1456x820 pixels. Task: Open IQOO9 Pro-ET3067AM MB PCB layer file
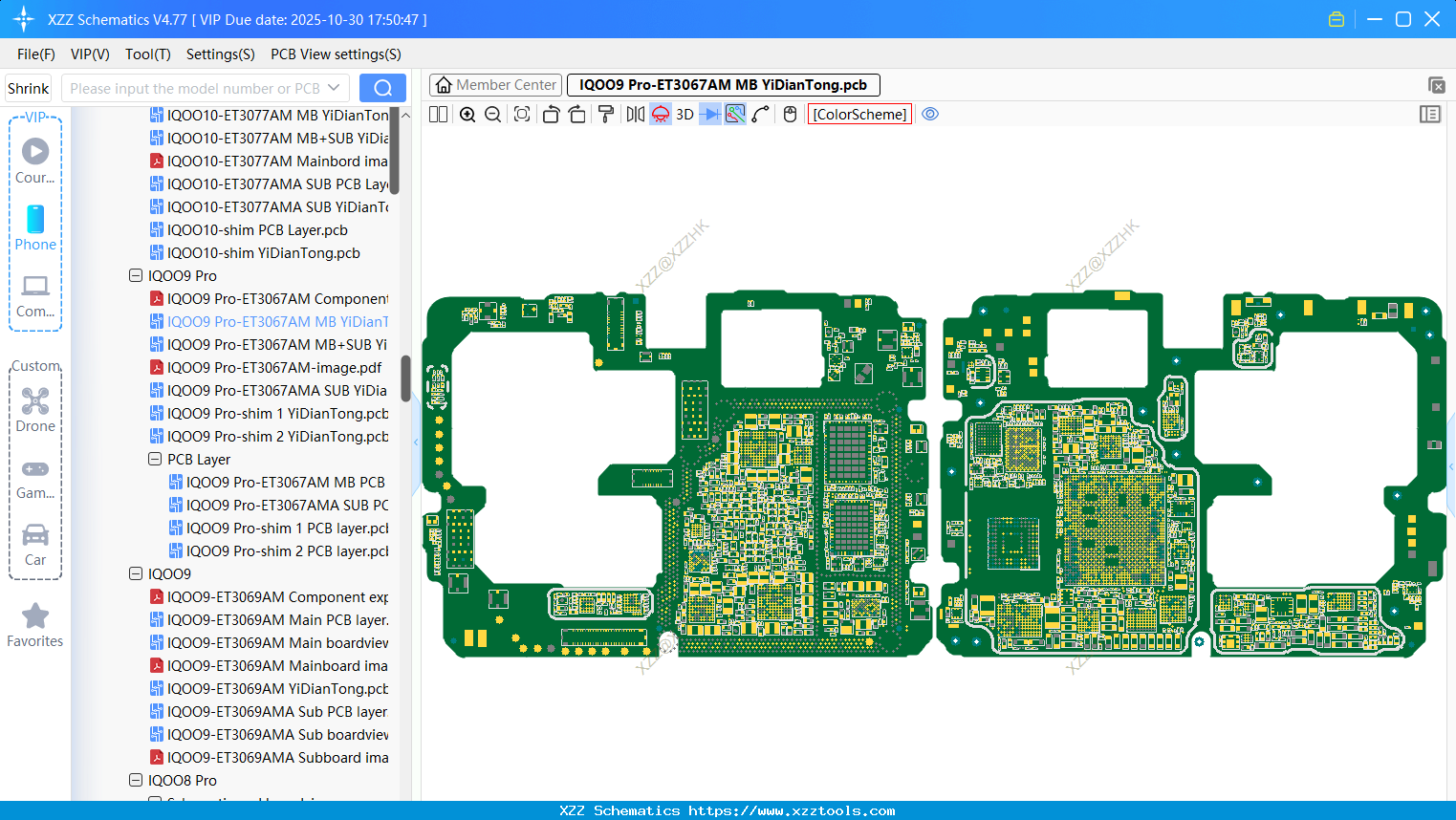click(278, 483)
